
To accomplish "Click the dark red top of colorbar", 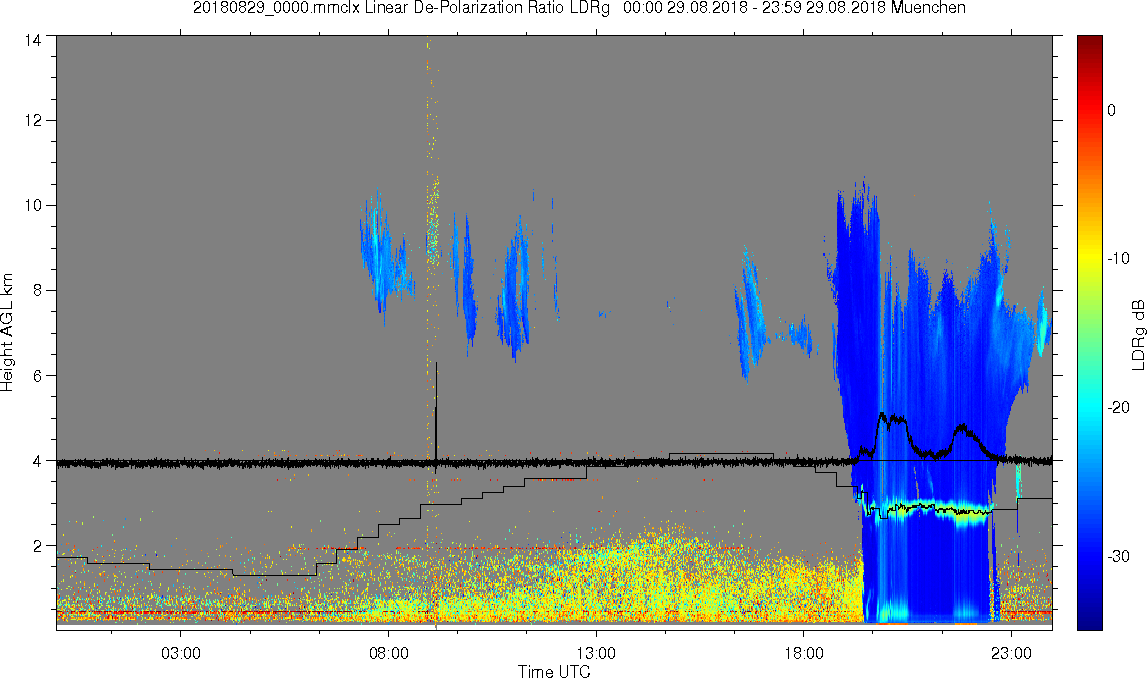I will tap(1089, 44).
